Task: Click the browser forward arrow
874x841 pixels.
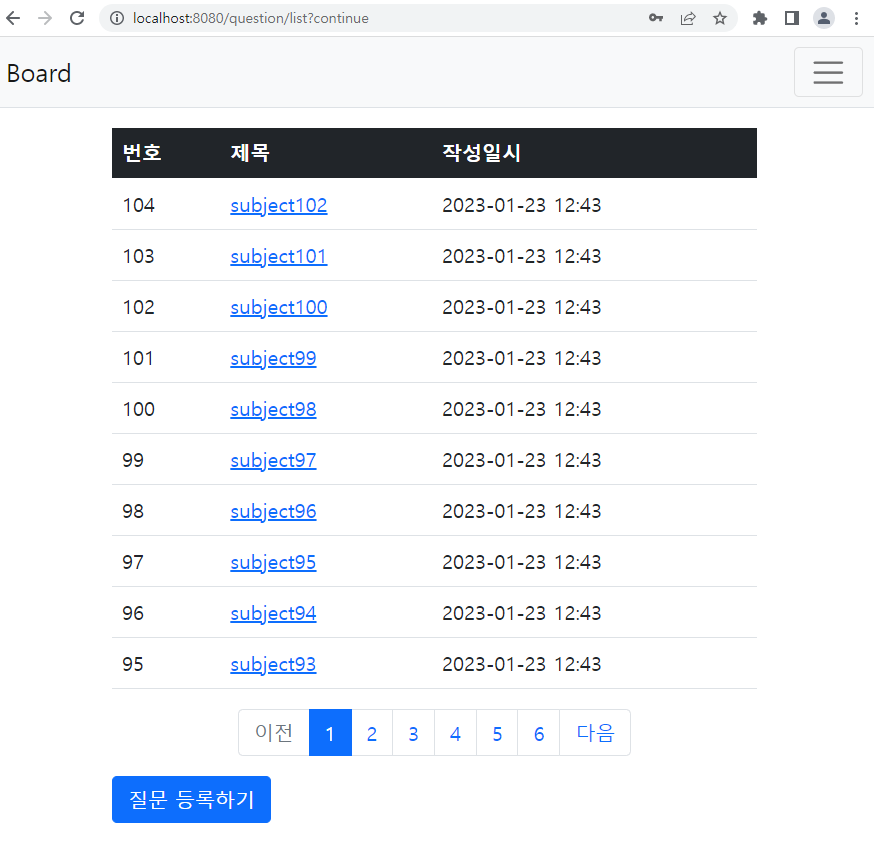Action: pos(45,18)
